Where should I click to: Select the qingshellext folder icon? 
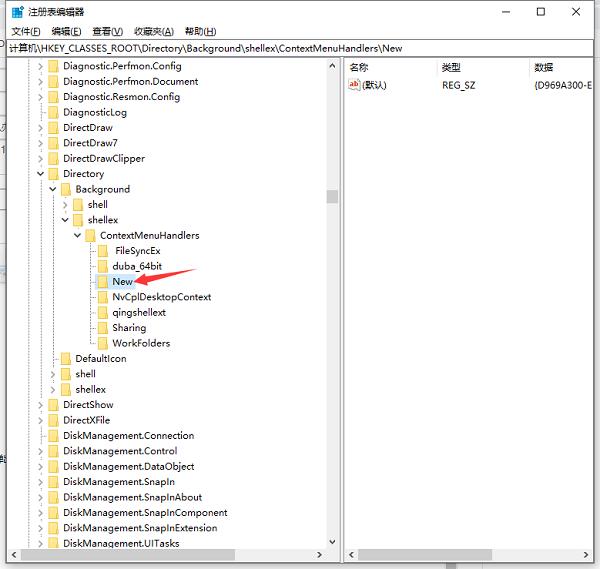pyautogui.click(x=103, y=313)
